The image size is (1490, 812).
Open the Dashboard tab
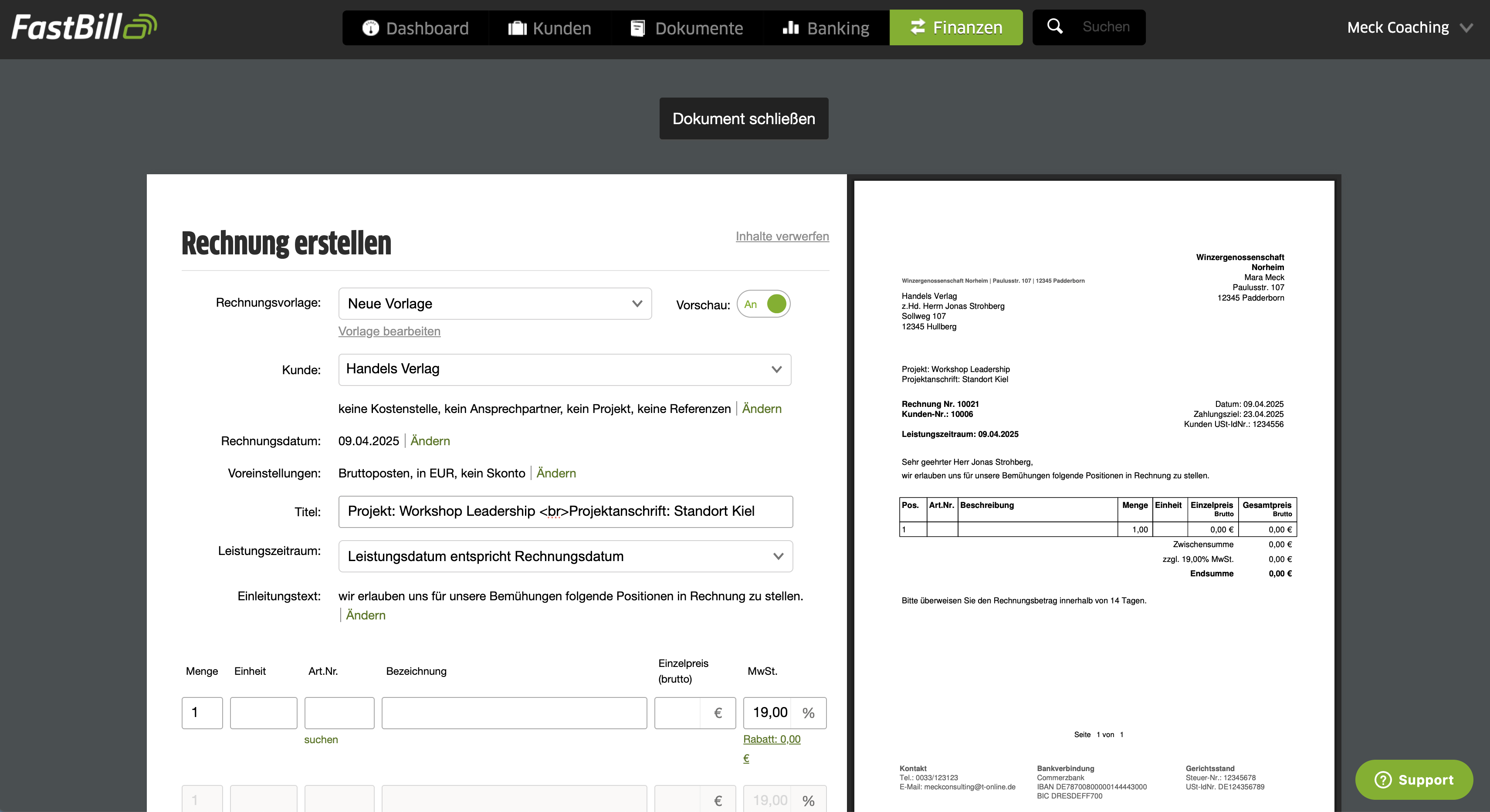coord(415,28)
